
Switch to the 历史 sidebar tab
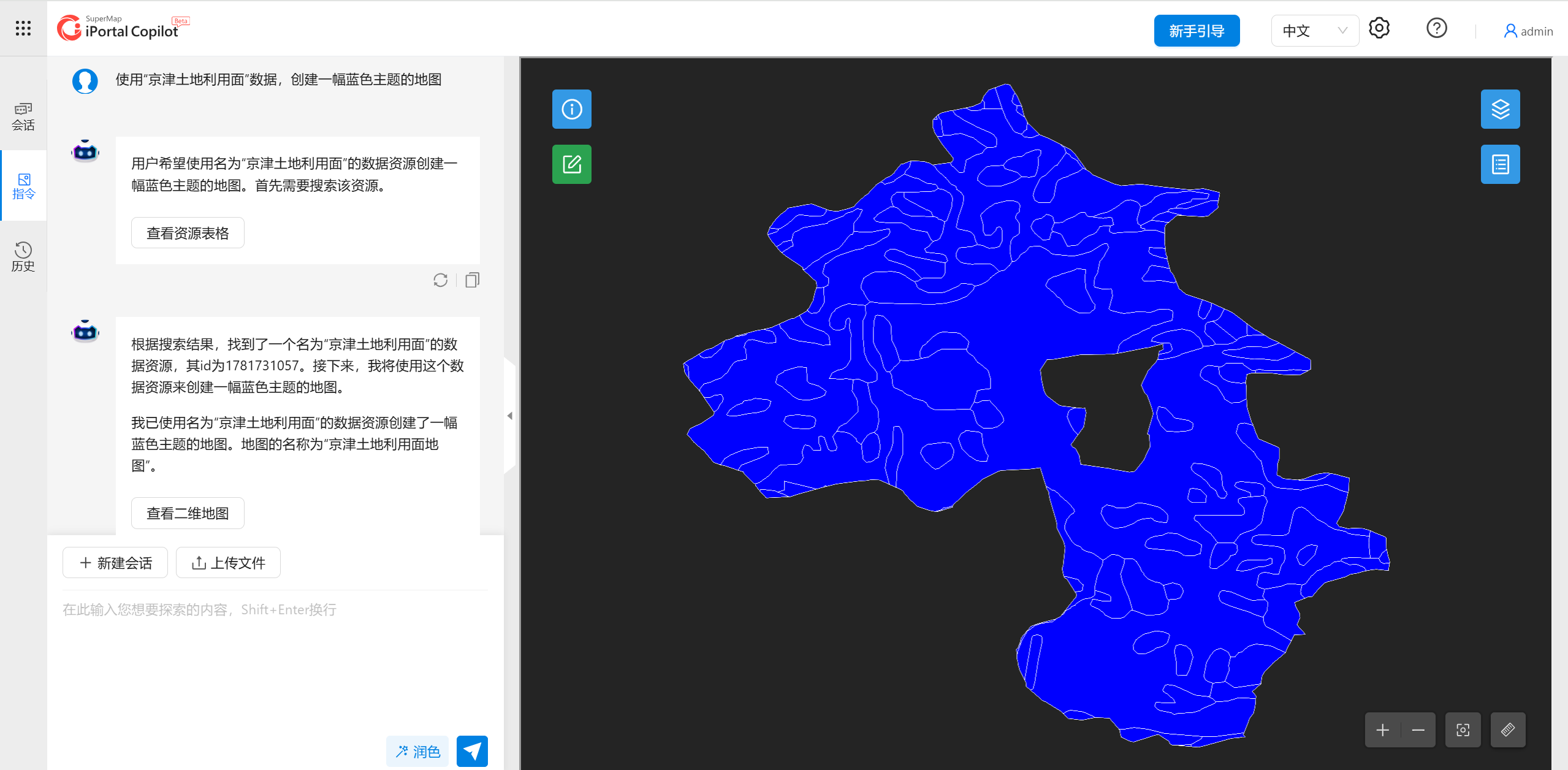pyautogui.click(x=23, y=256)
